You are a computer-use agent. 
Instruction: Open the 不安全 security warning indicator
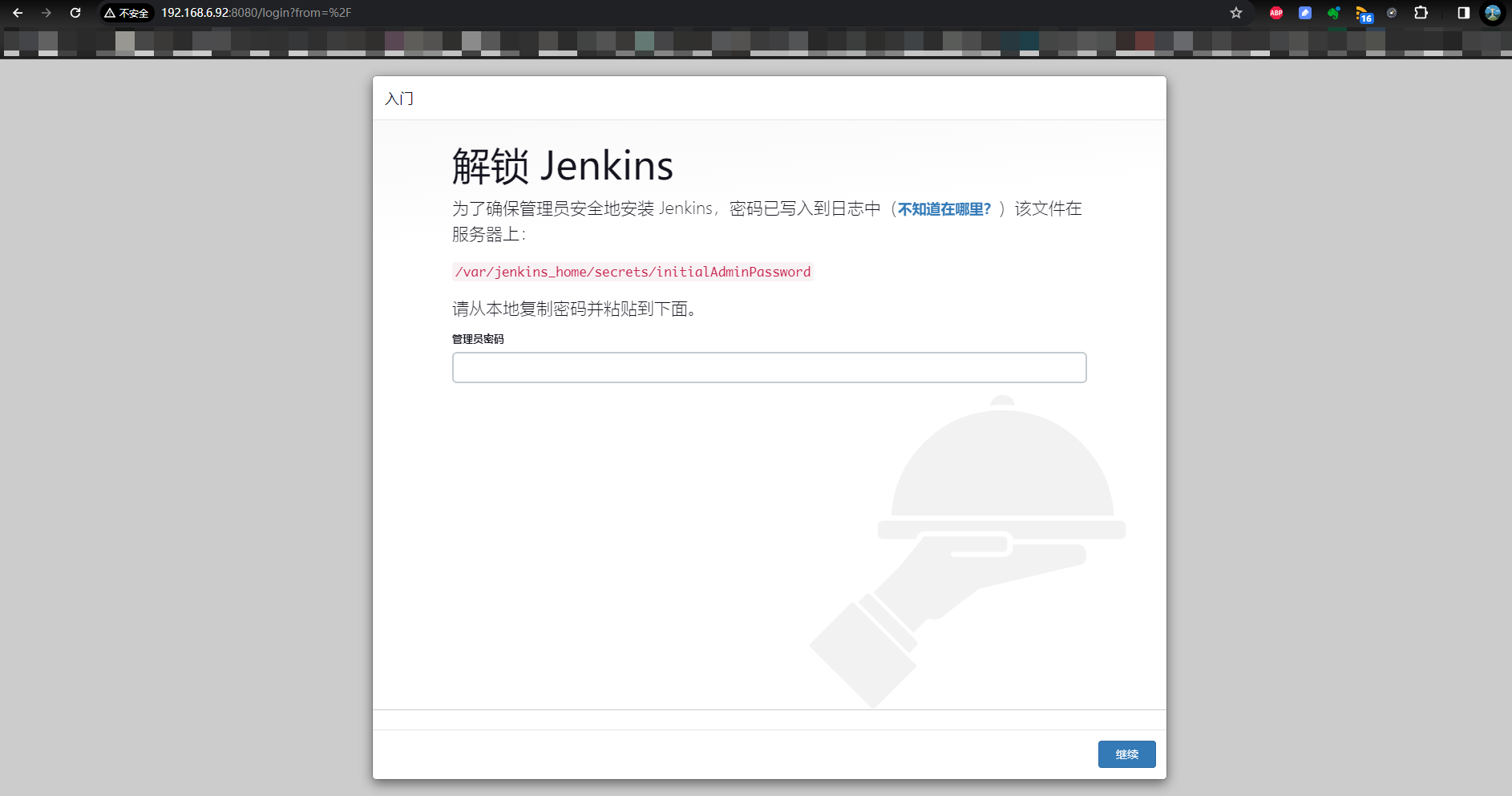(127, 13)
